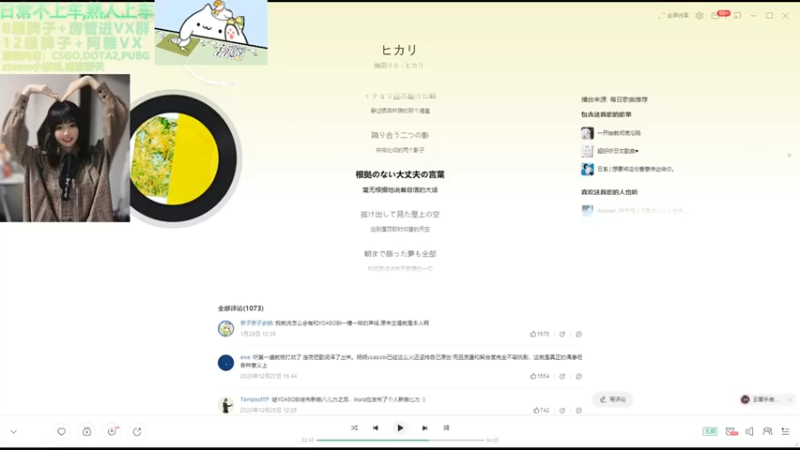Open the 超好听日文歌曲 playlist
Screen dimensions: 800x450
618,151
